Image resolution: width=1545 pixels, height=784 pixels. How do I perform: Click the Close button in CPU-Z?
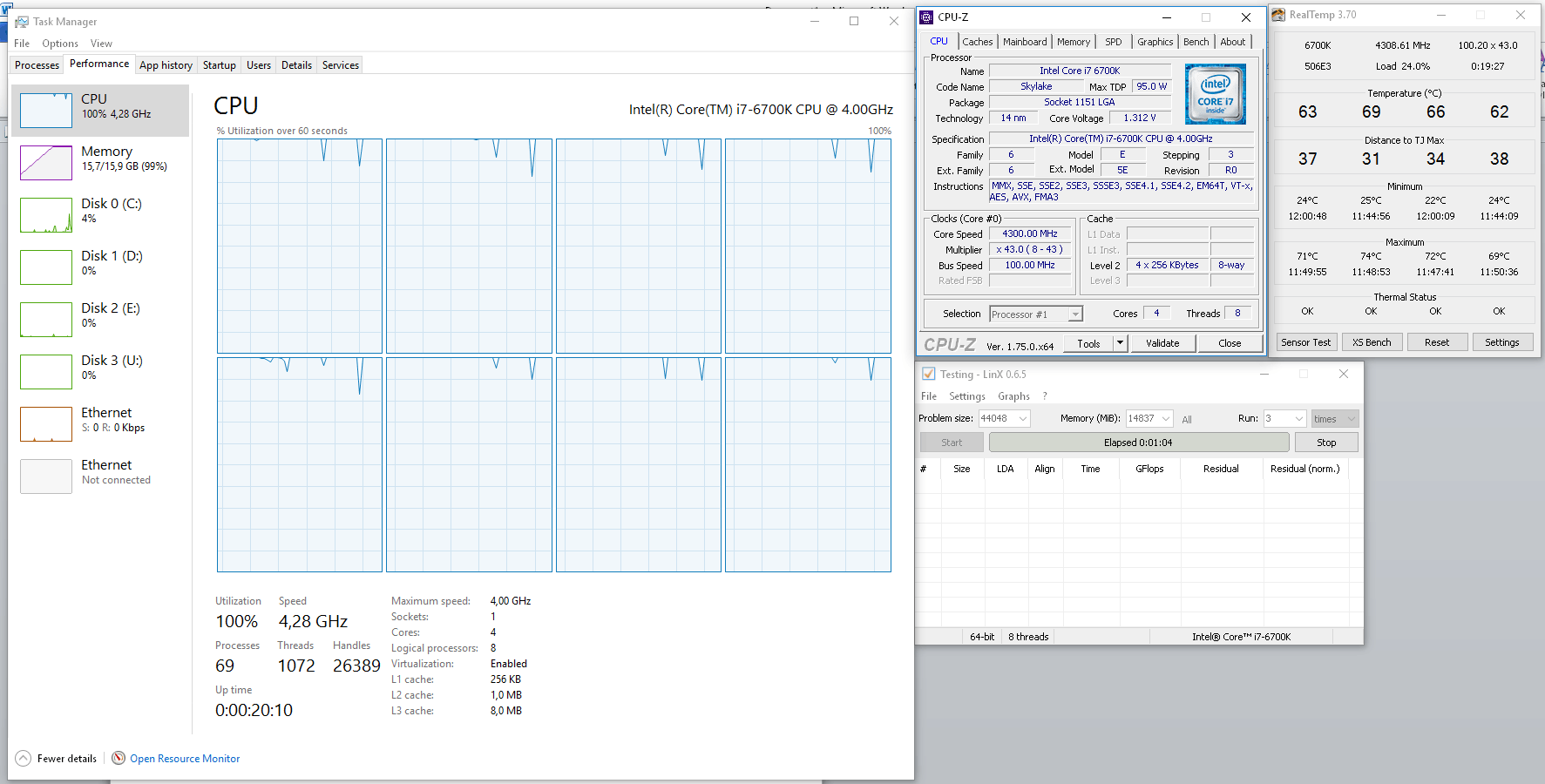click(x=1230, y=343)
